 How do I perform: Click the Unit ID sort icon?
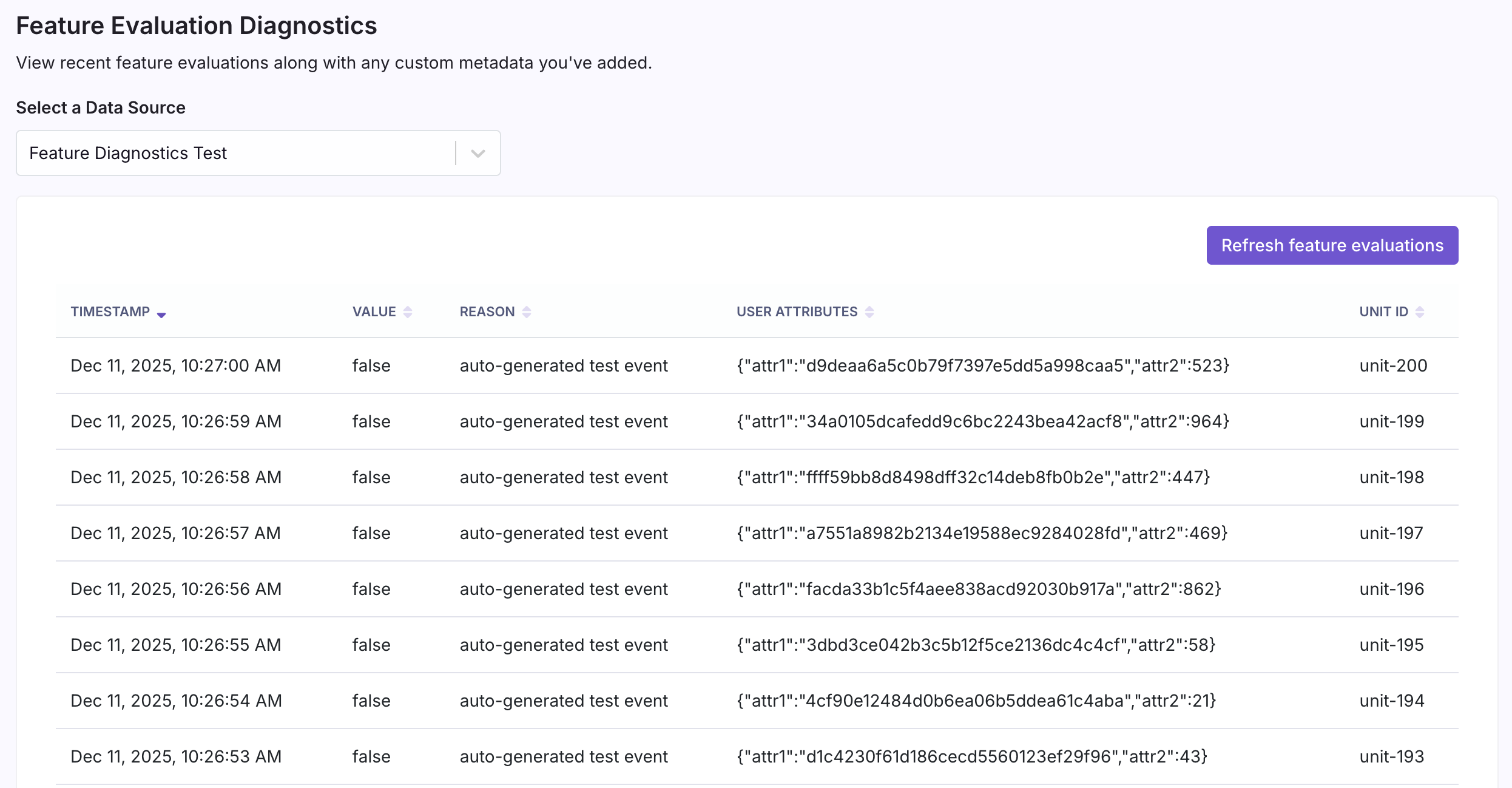(x=1420, y=312)
